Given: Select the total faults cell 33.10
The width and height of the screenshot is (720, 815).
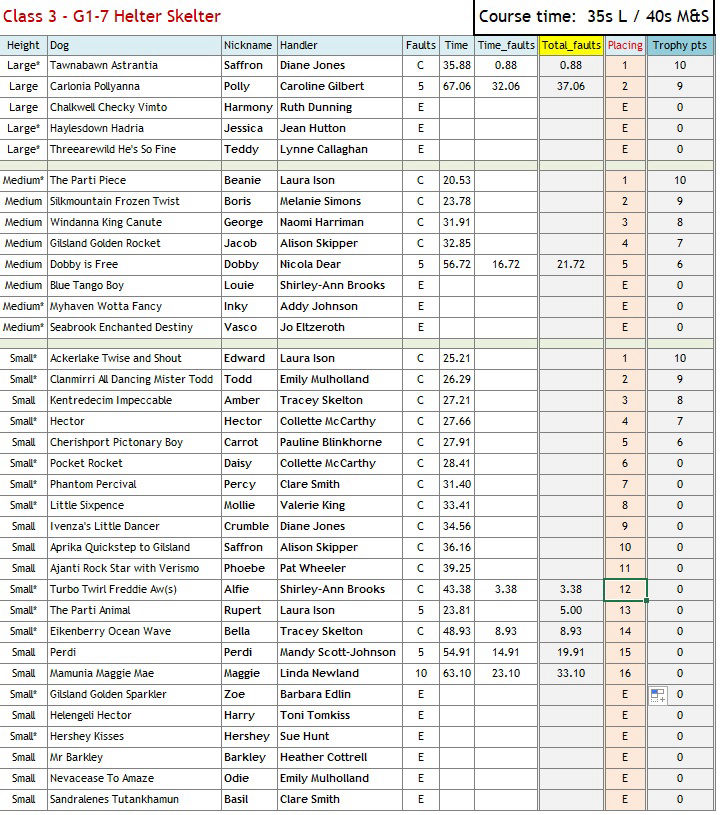Looking at the screenshot, I should 571,673.
